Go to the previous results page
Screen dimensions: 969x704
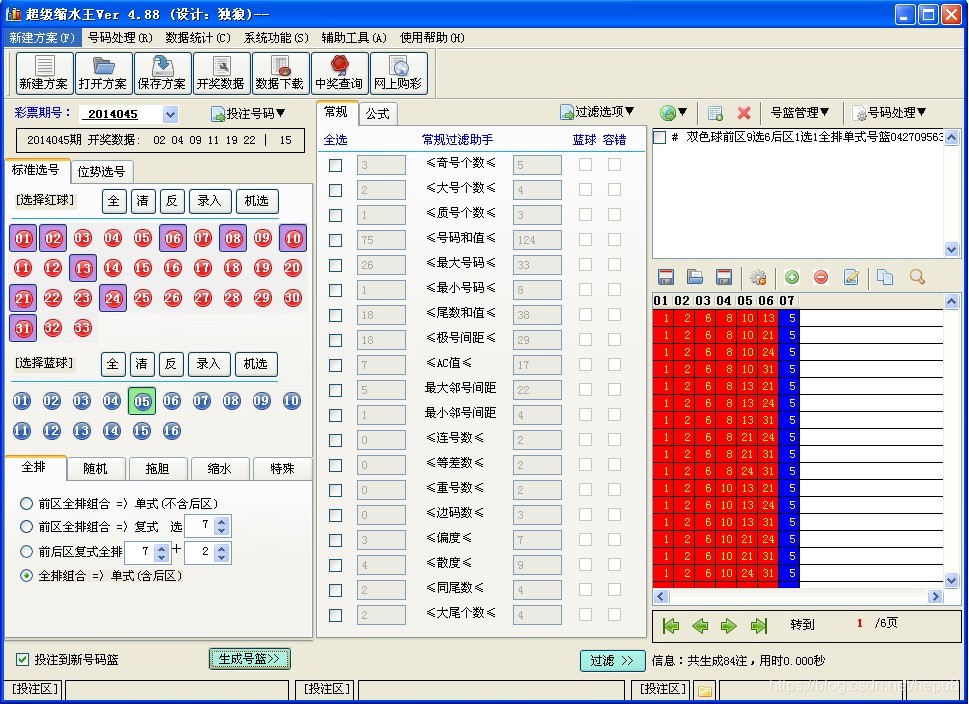[x=700, y=626]
